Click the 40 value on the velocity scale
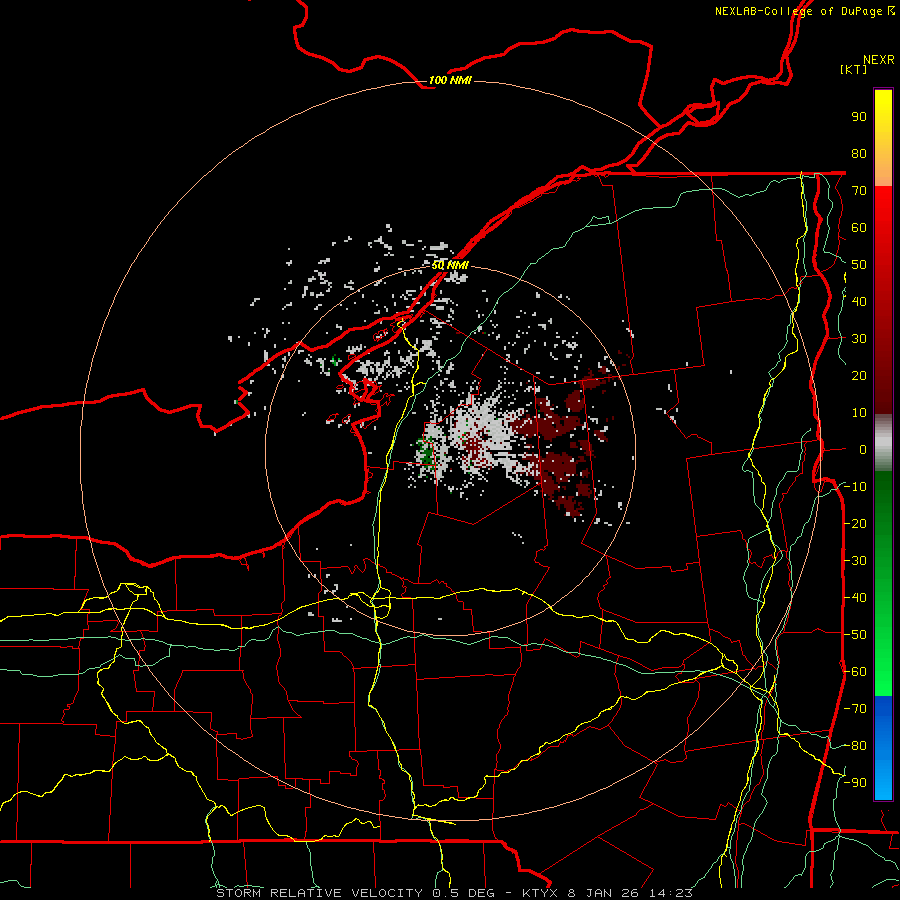Viewport: 900px width, 900px height. 859,302
